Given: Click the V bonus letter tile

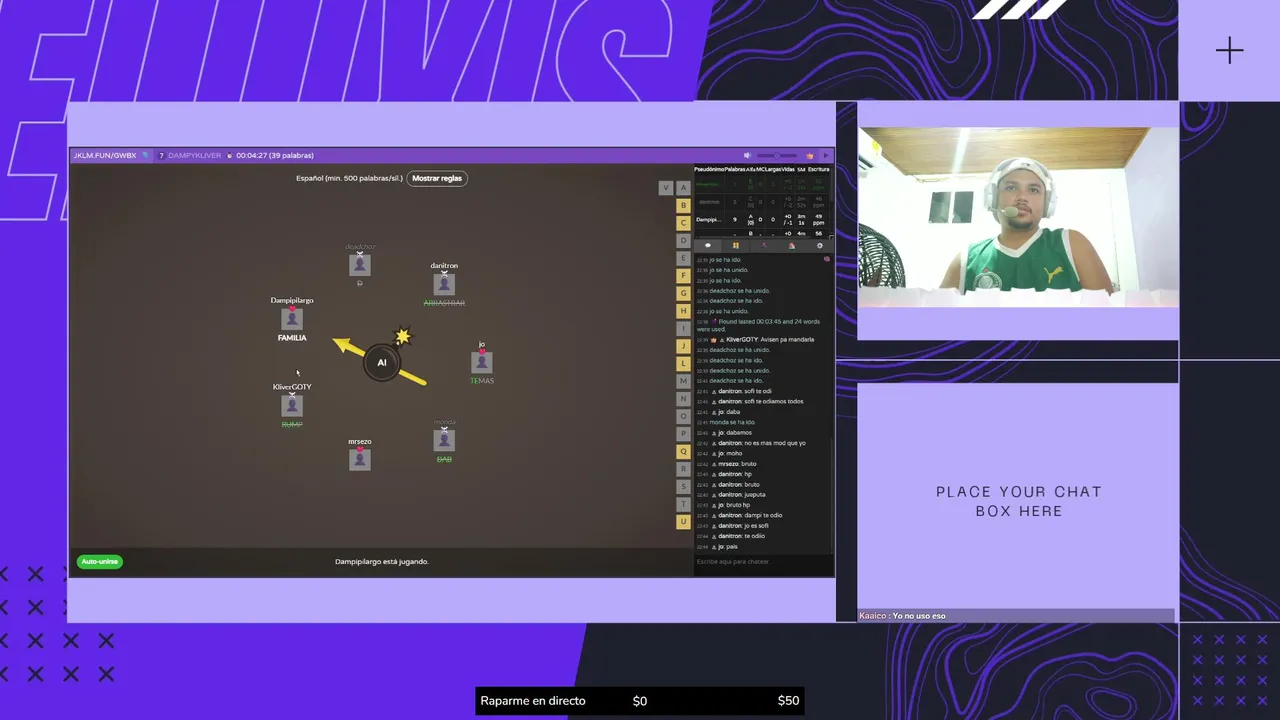Looking at the screenshot, I should 666,188.
